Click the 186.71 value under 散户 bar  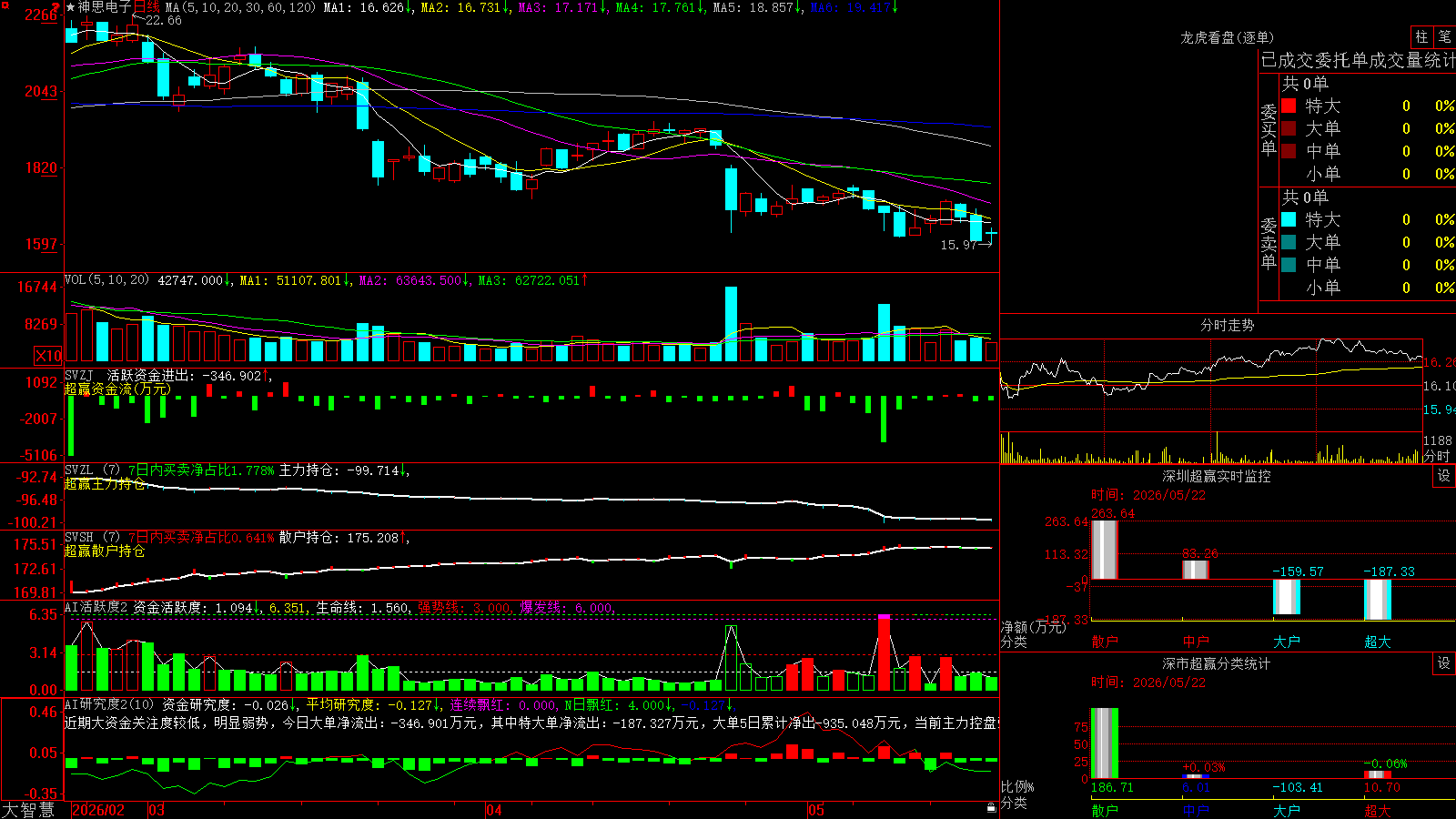1112,787
